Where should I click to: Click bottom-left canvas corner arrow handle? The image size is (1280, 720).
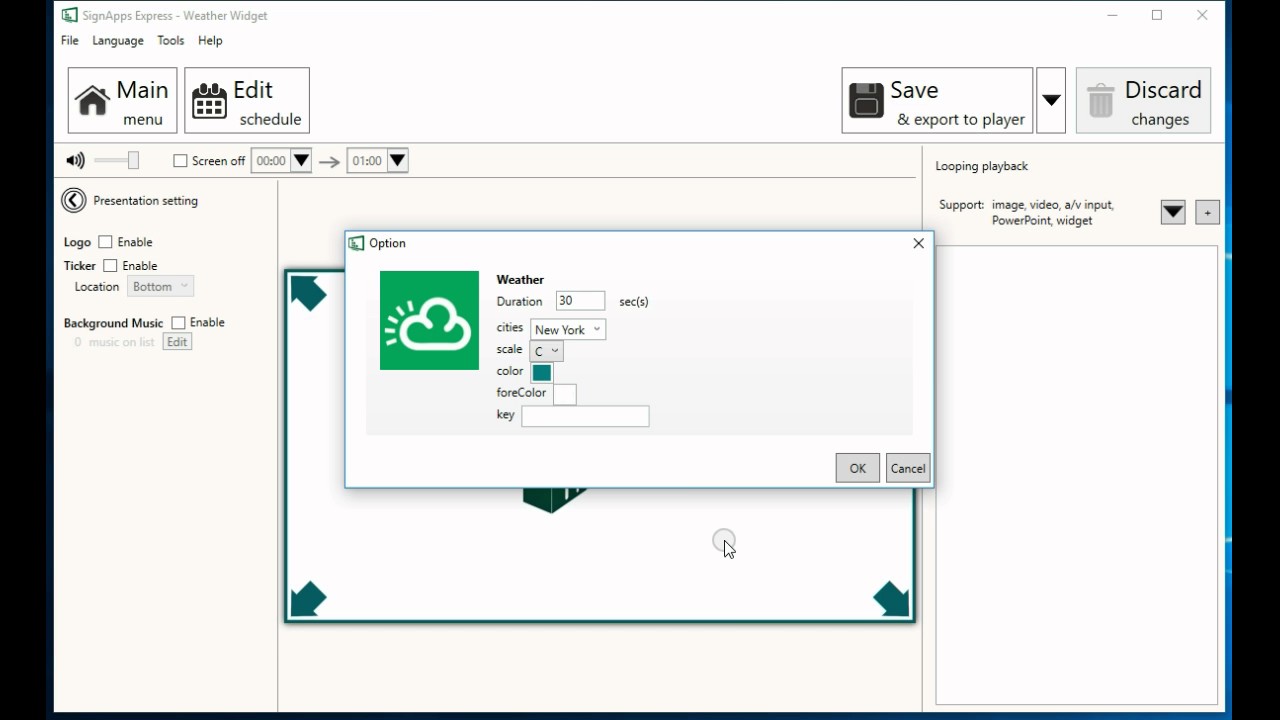pos(308,599)
